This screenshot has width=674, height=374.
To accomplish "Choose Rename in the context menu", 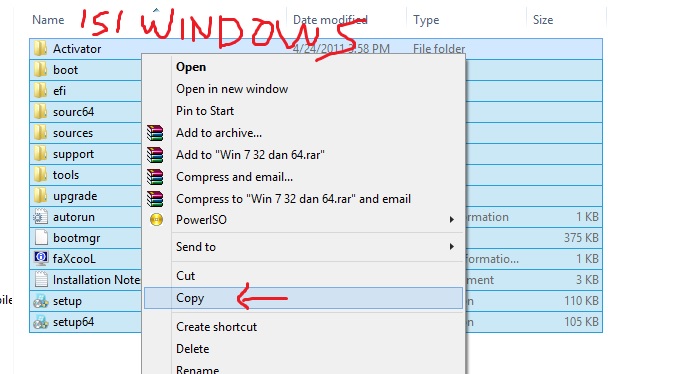I will click(x=197, y=370).
